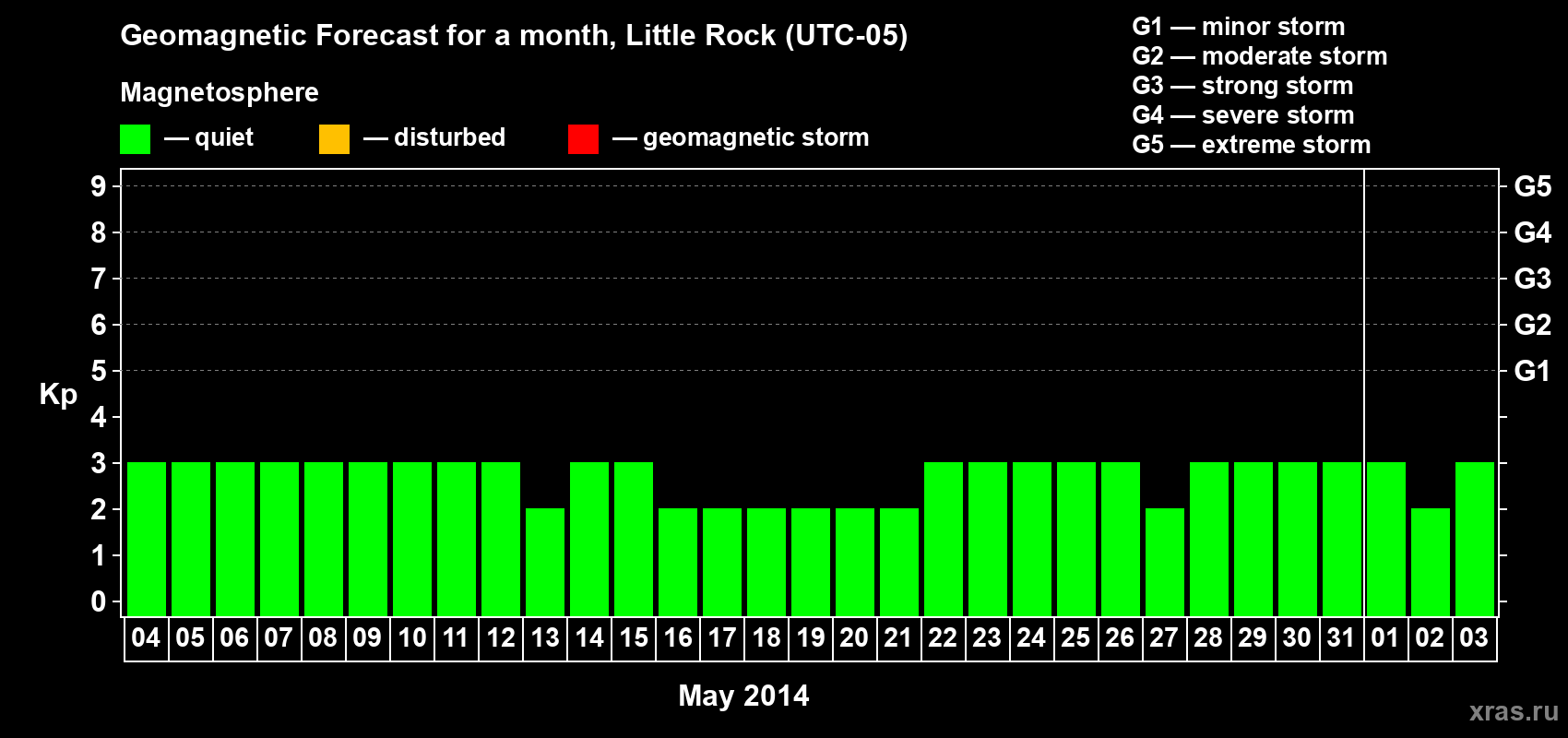Viewport: 1568px width, 738px height.
Task: Select the date label 12
Action: [500, 637]
